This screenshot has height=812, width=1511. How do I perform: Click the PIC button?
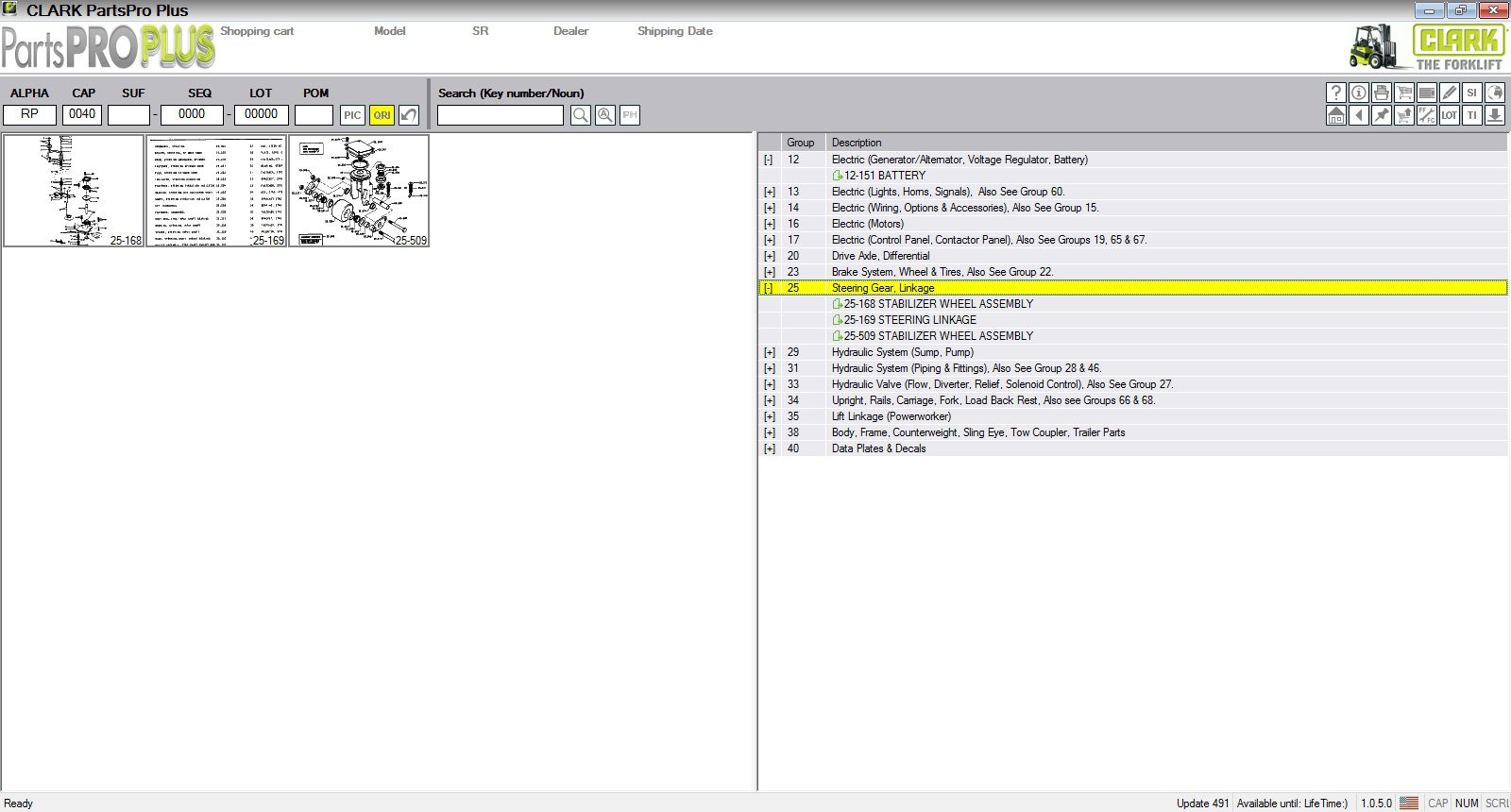(352, 115)
